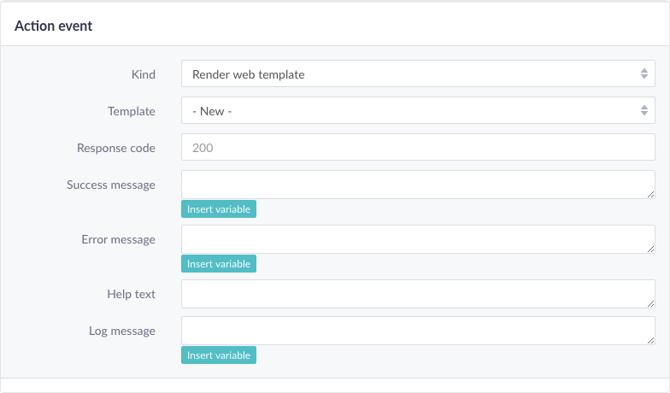Click the resize grip of Error message box

click(x=650, y=249)
